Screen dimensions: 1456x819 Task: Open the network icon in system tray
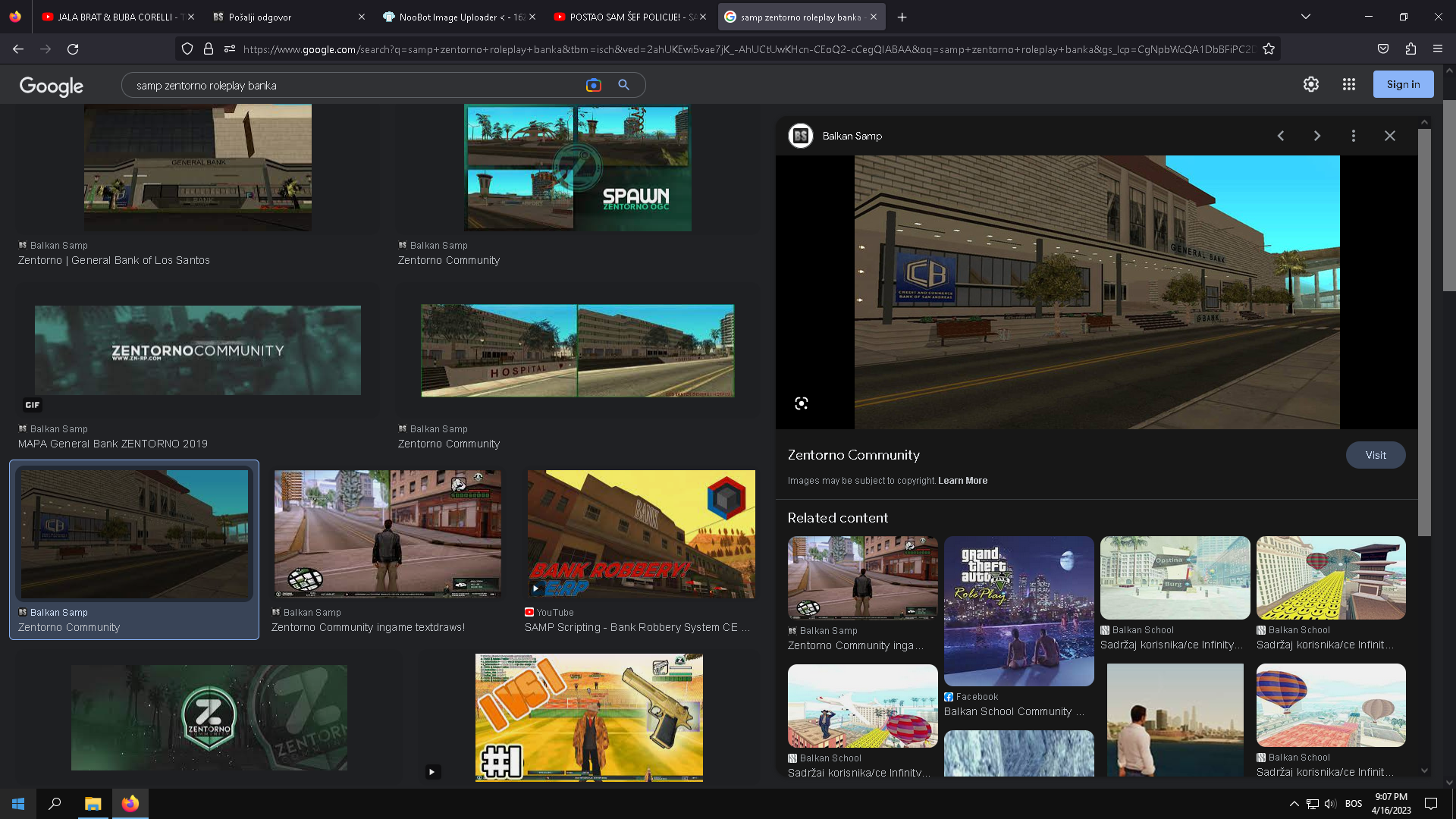tap(1313, 804)
